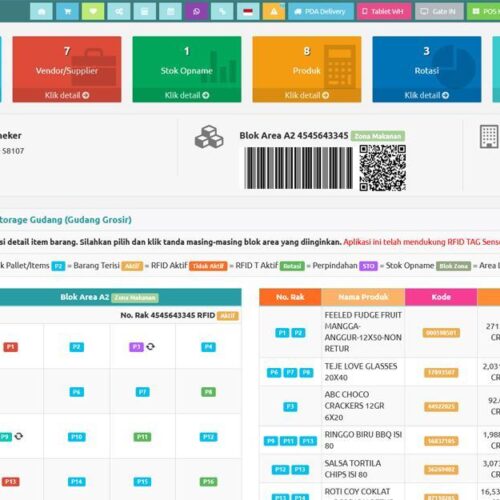
Task: Open Gate IN
Action: click(439, 12)
